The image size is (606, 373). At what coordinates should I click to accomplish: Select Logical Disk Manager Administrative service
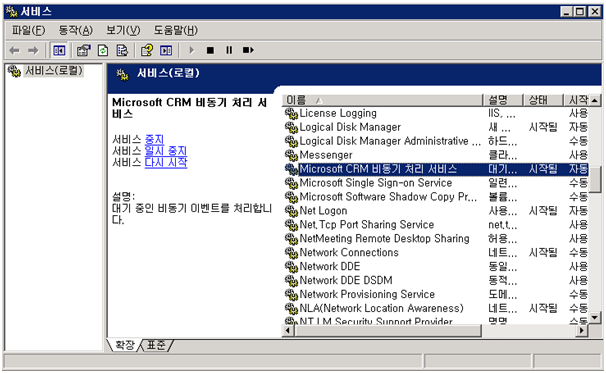(x=436, y=141)
